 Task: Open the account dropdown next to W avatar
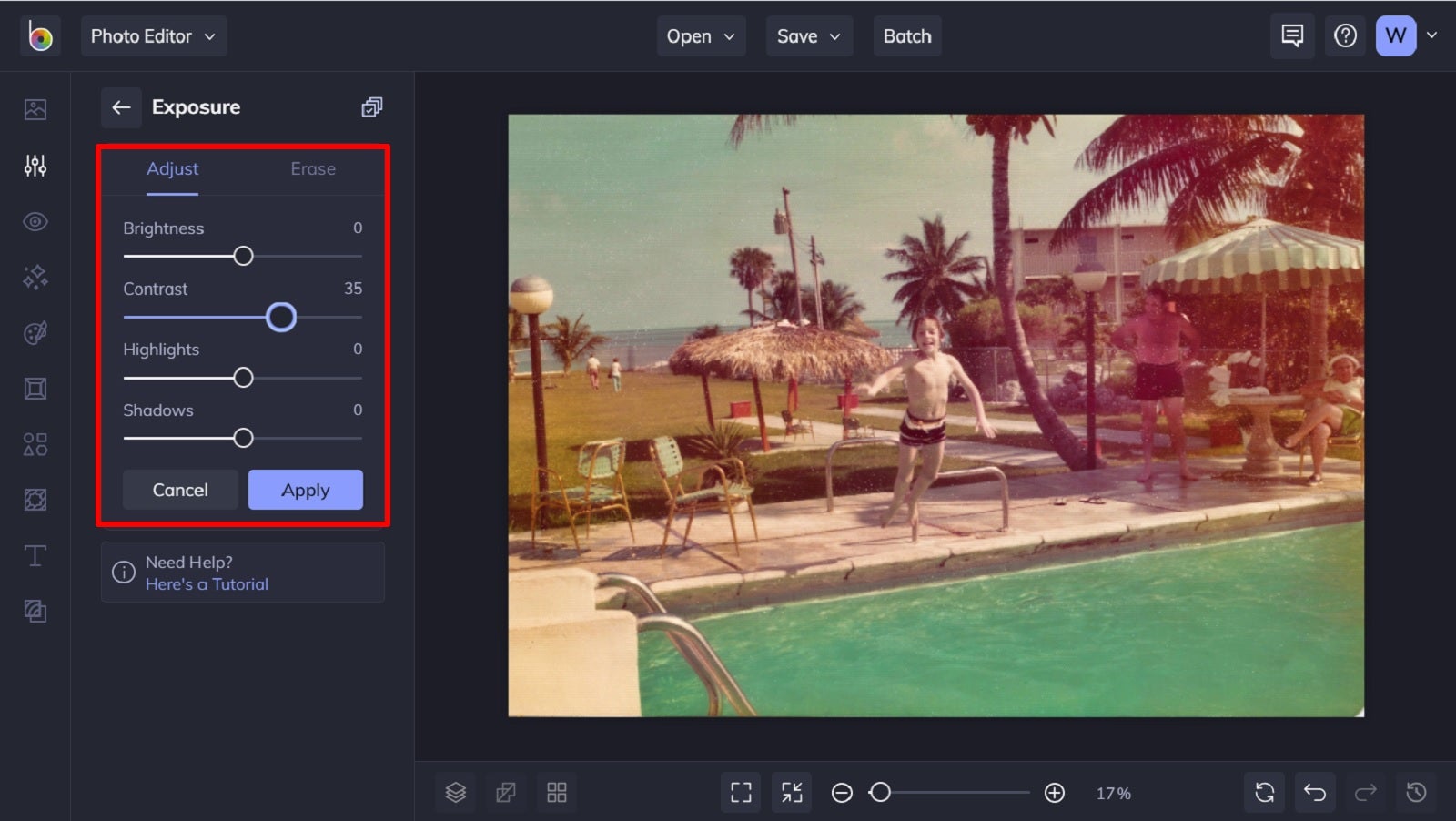tap(1431, 35)
